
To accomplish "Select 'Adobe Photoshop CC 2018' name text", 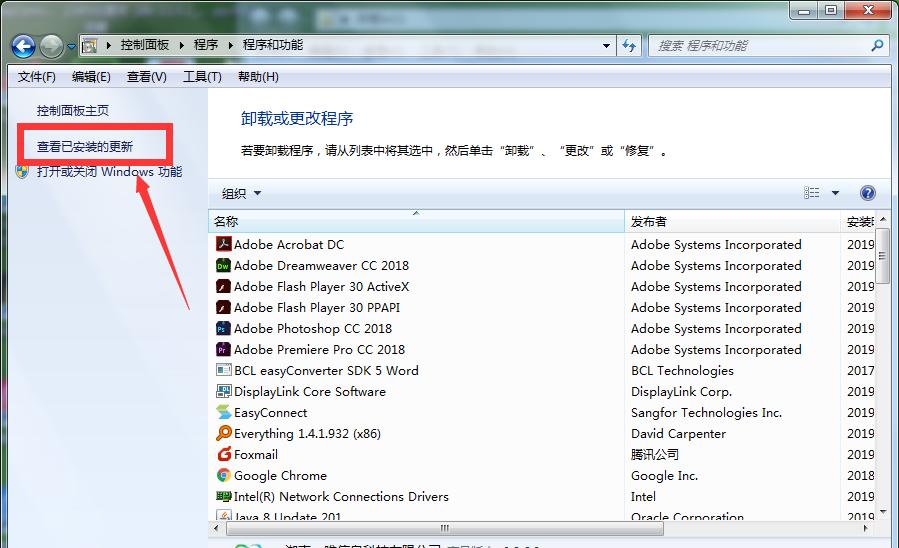I will tap(313, 329).
